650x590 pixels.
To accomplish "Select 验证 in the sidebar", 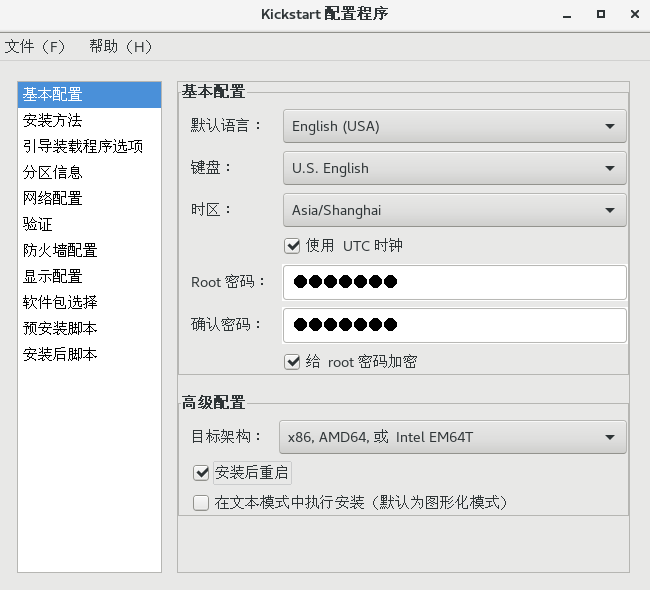I will [x=90, y=224].
